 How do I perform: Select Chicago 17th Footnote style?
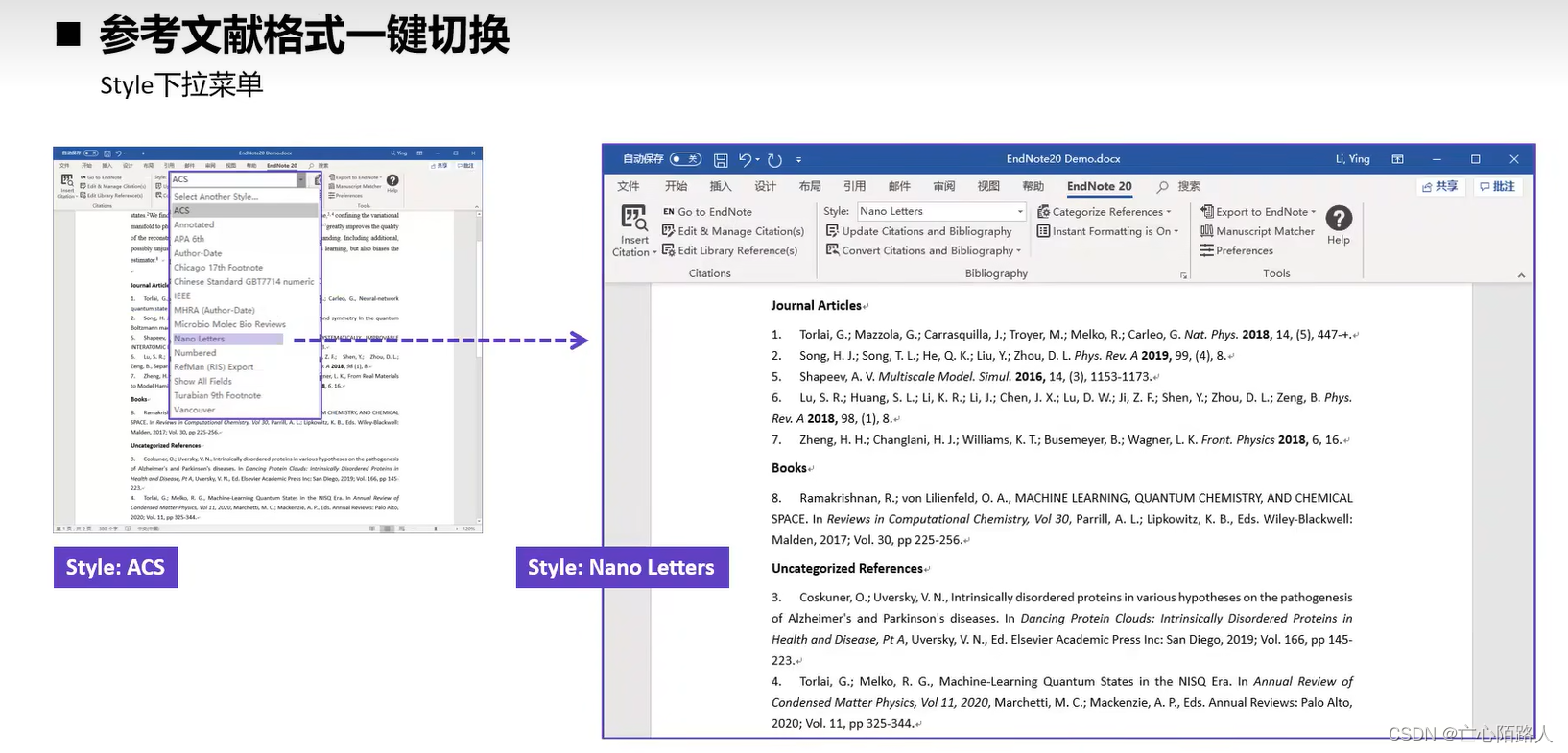[245, 268]
